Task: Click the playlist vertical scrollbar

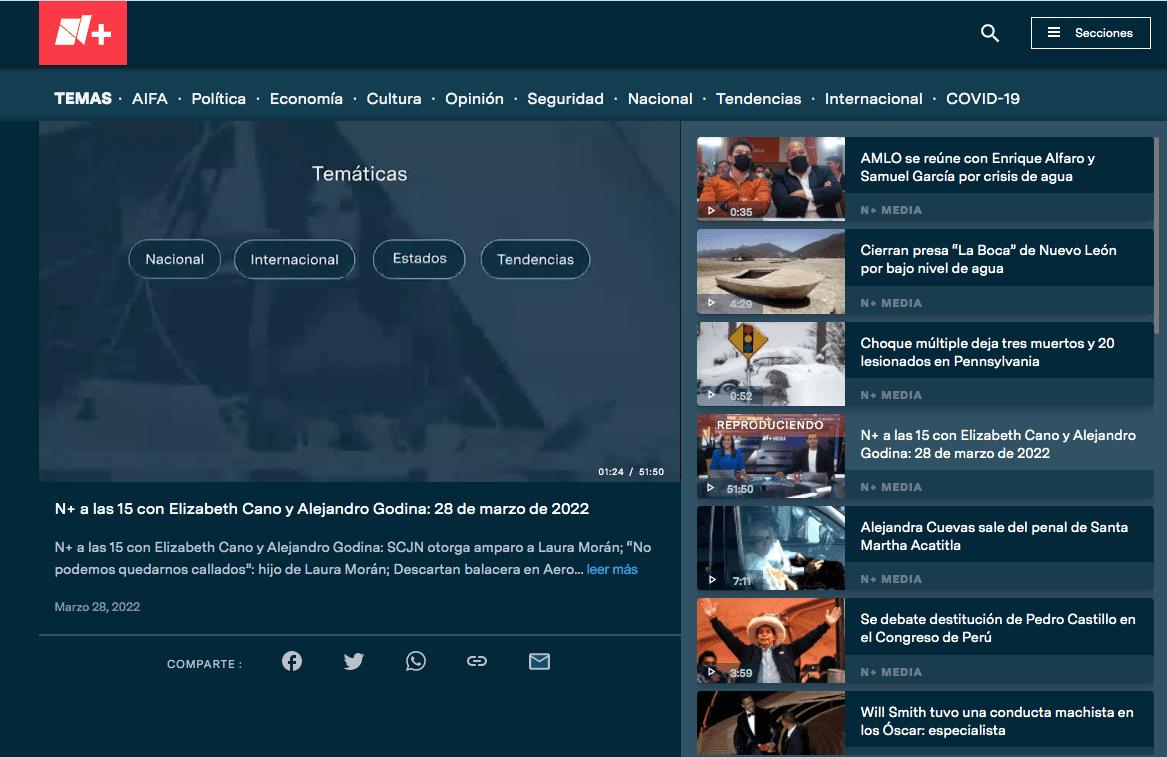Action: pos(1156,234)
